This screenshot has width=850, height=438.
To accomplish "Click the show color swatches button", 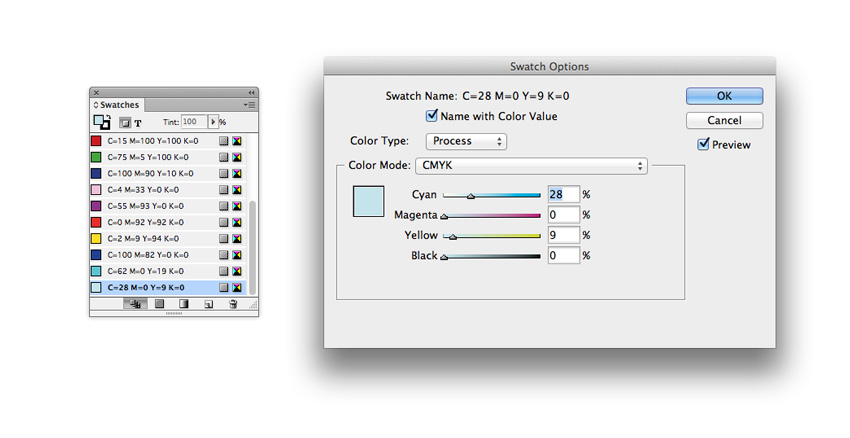I will (159, 304).
